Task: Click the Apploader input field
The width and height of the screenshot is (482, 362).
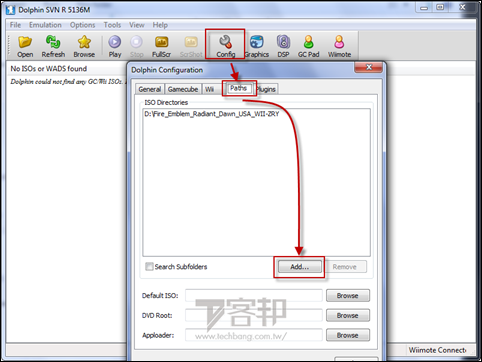Action: 254,335
